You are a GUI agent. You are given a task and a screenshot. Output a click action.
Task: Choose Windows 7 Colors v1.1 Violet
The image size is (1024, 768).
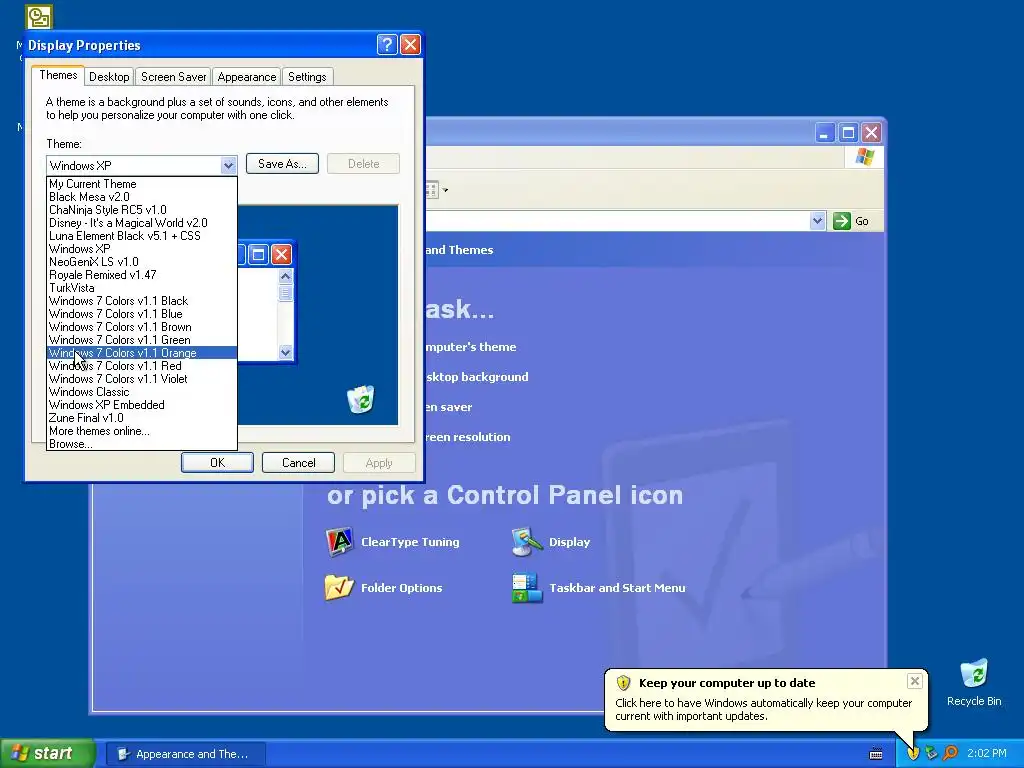coord(142,379)
